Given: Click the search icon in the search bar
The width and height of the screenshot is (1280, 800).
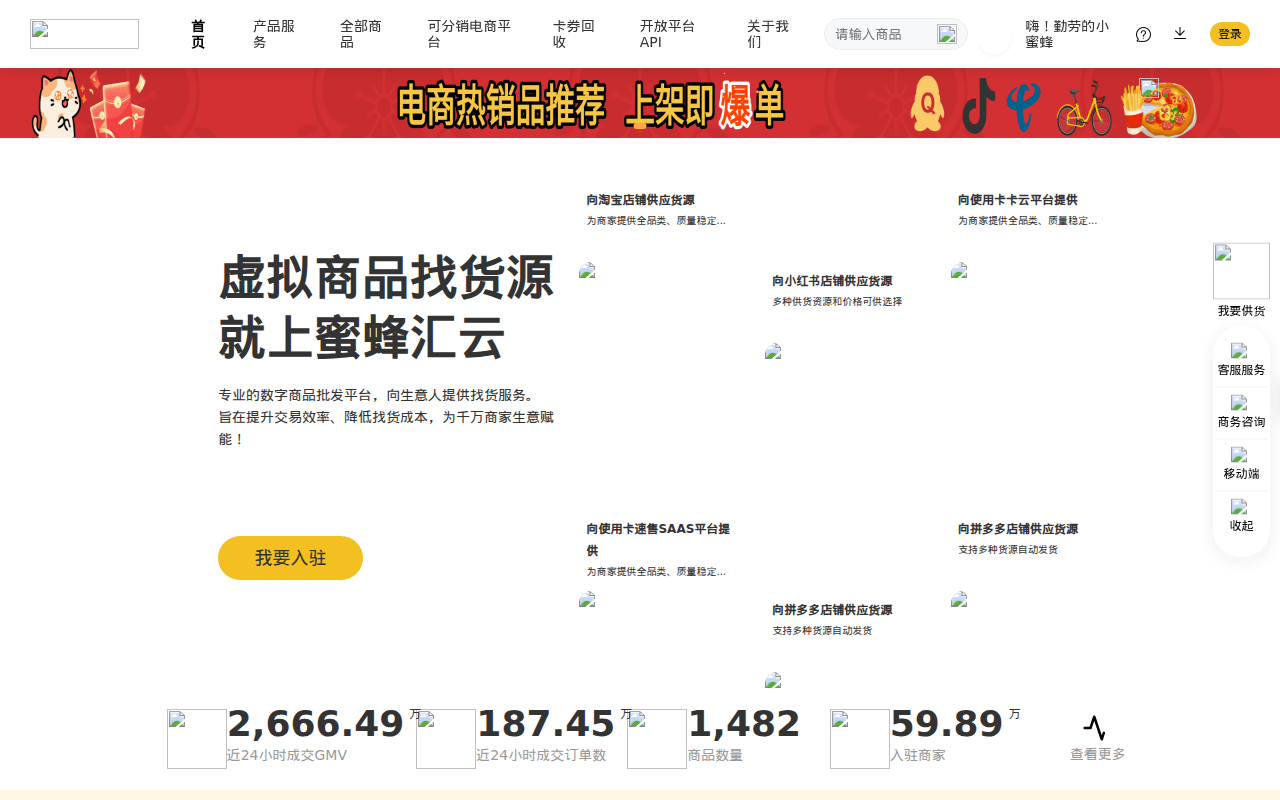Looking at the screenshot, I should pyautogui.click(x=946, y=33).
